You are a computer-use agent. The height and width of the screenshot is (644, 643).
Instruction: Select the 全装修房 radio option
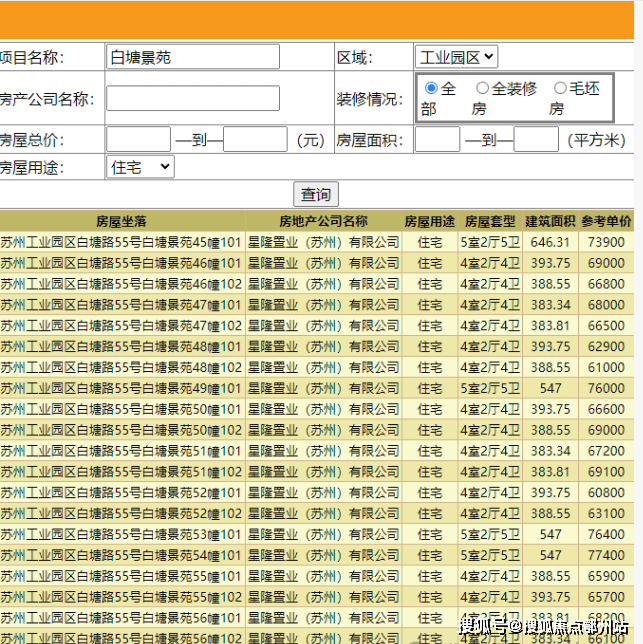[x=482, y=88]
